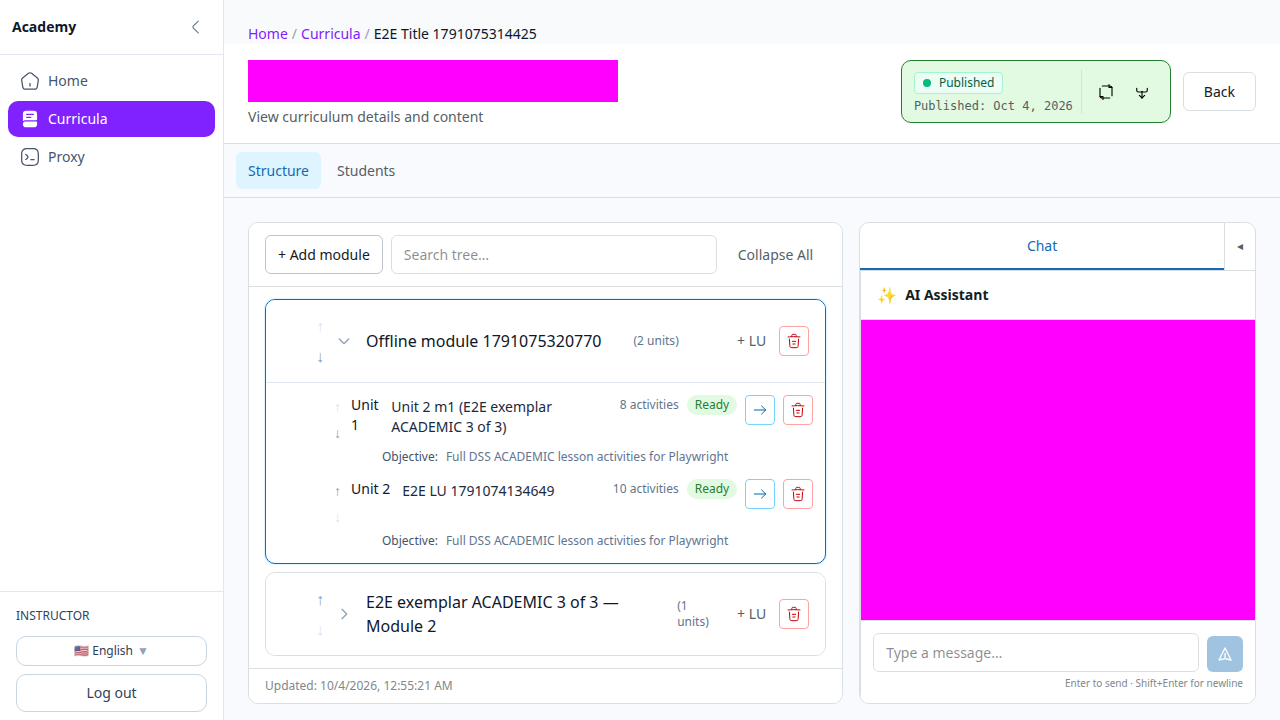Click the Ready badge on Unit 2 m1
The width and height of the screenshot is (1280, 720).
tap(712, 405)
